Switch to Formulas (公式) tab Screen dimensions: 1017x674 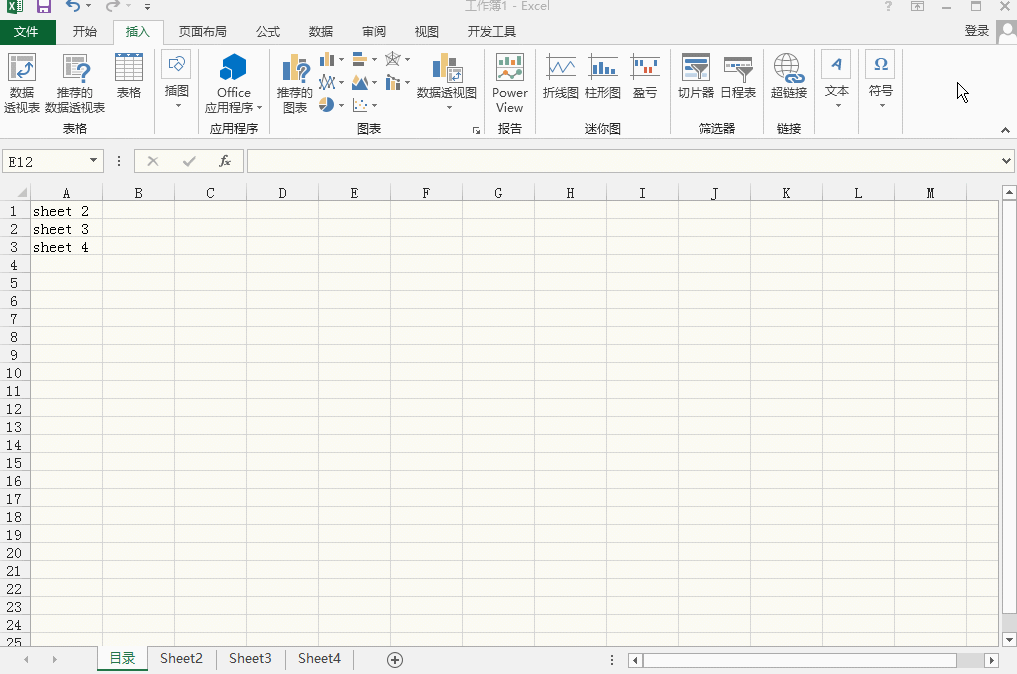(x=267, y=32)
